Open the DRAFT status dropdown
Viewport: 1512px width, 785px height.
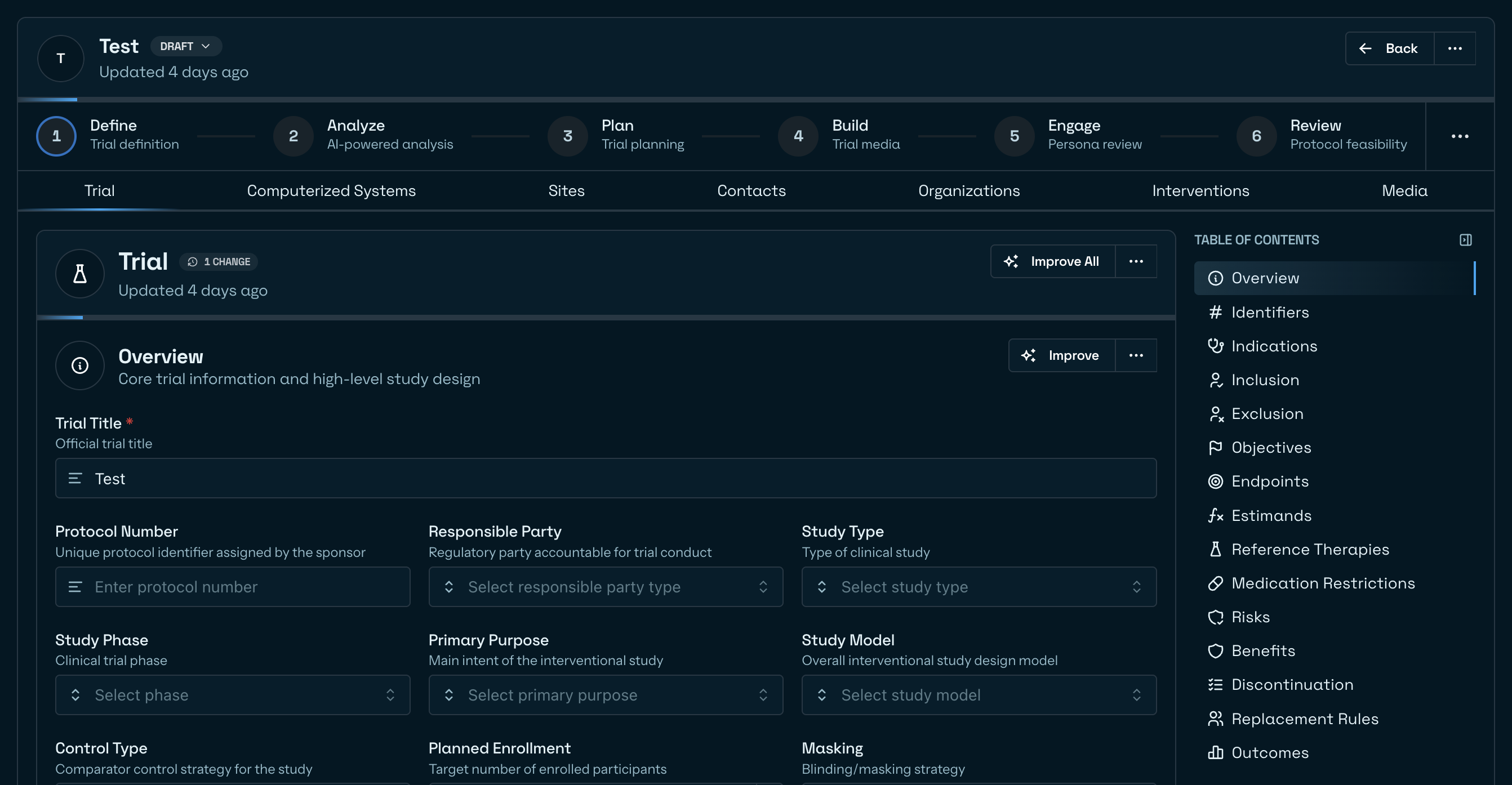[x=185, y=46]
